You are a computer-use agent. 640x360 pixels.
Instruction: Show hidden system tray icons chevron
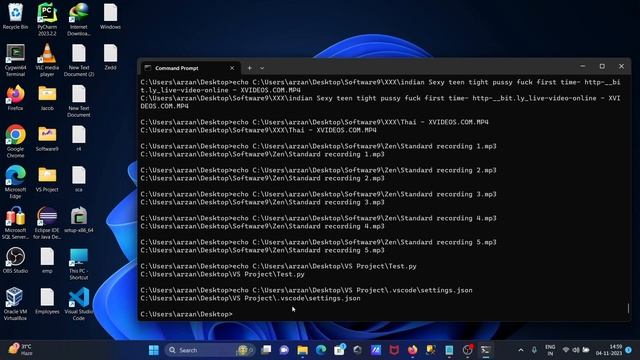pyautogui.click(x=521, y=350)
